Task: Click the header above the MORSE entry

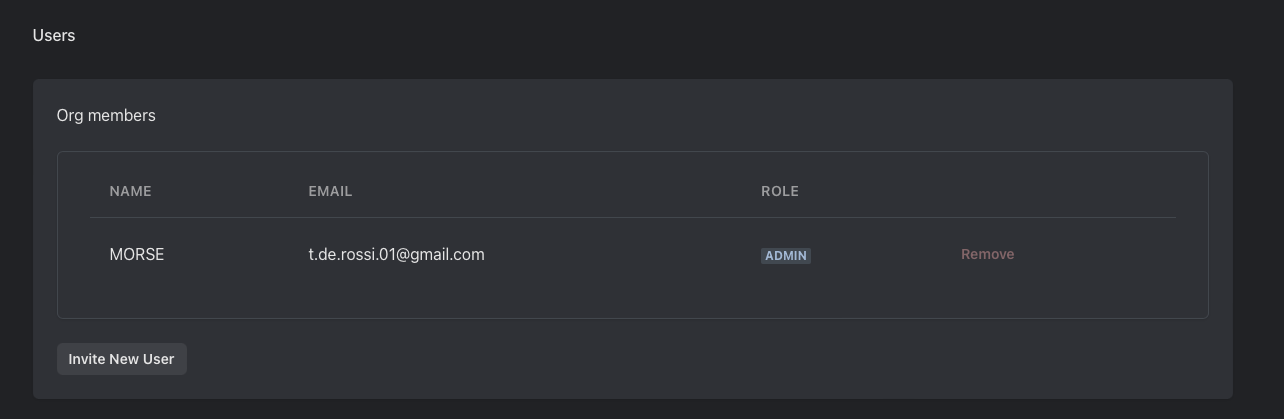Action: [130, 191]
